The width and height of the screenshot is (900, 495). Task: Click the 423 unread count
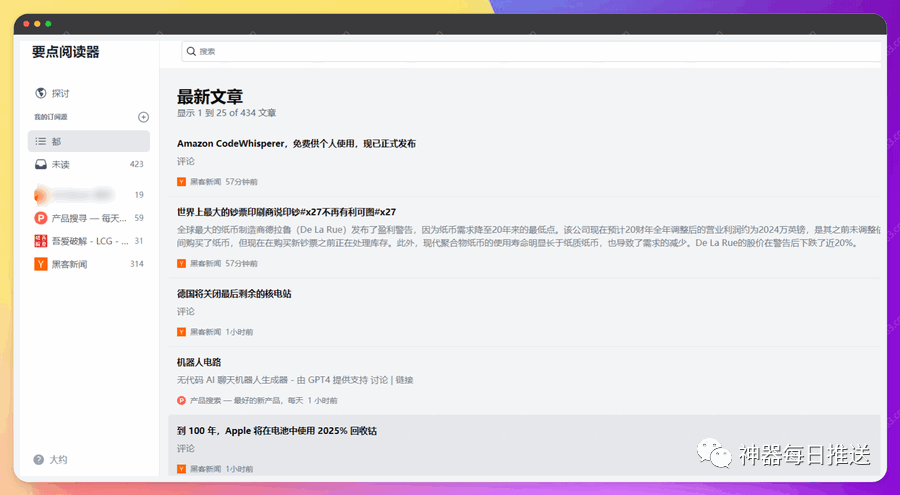click(137, 164)
